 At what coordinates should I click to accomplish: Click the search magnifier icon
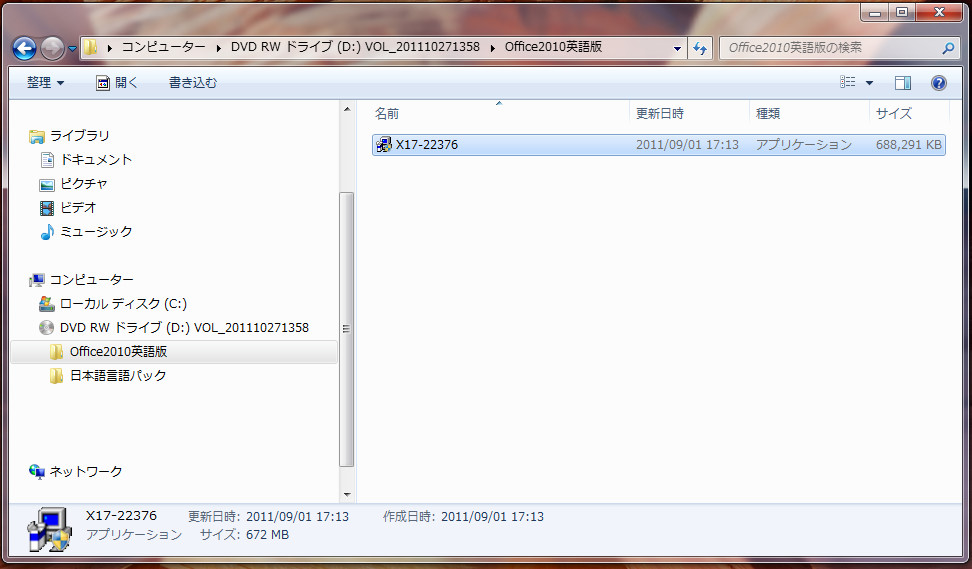click(x=948, y=48)
